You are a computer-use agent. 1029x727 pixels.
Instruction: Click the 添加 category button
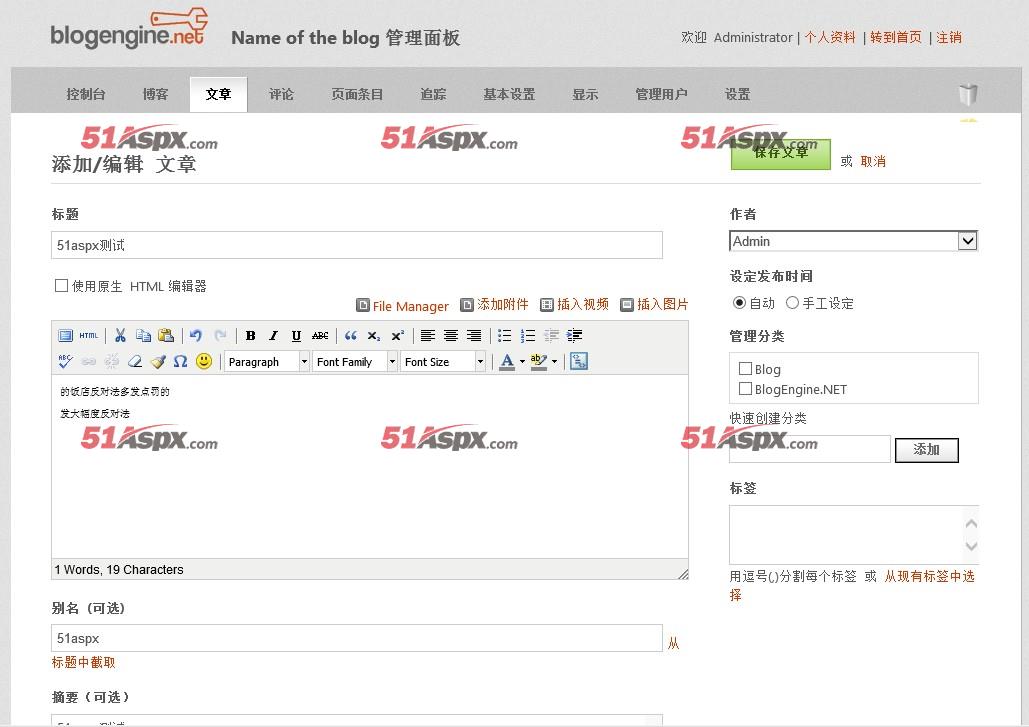pyautogui.click(x=927, y=450)
